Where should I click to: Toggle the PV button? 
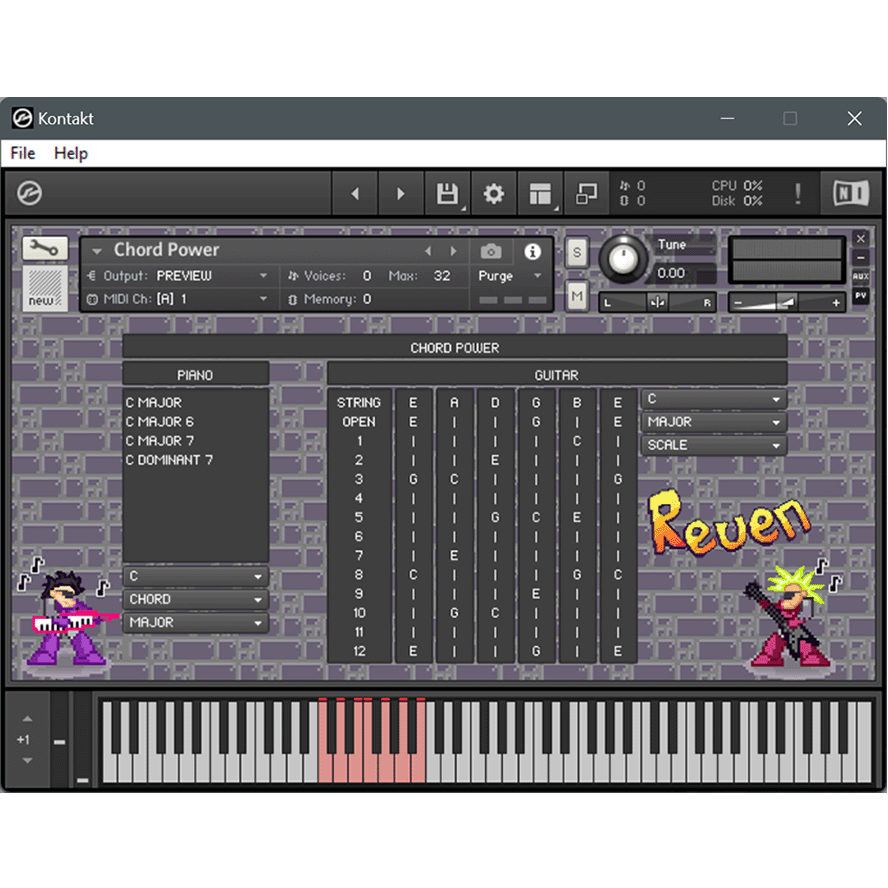tap(861, 296)
